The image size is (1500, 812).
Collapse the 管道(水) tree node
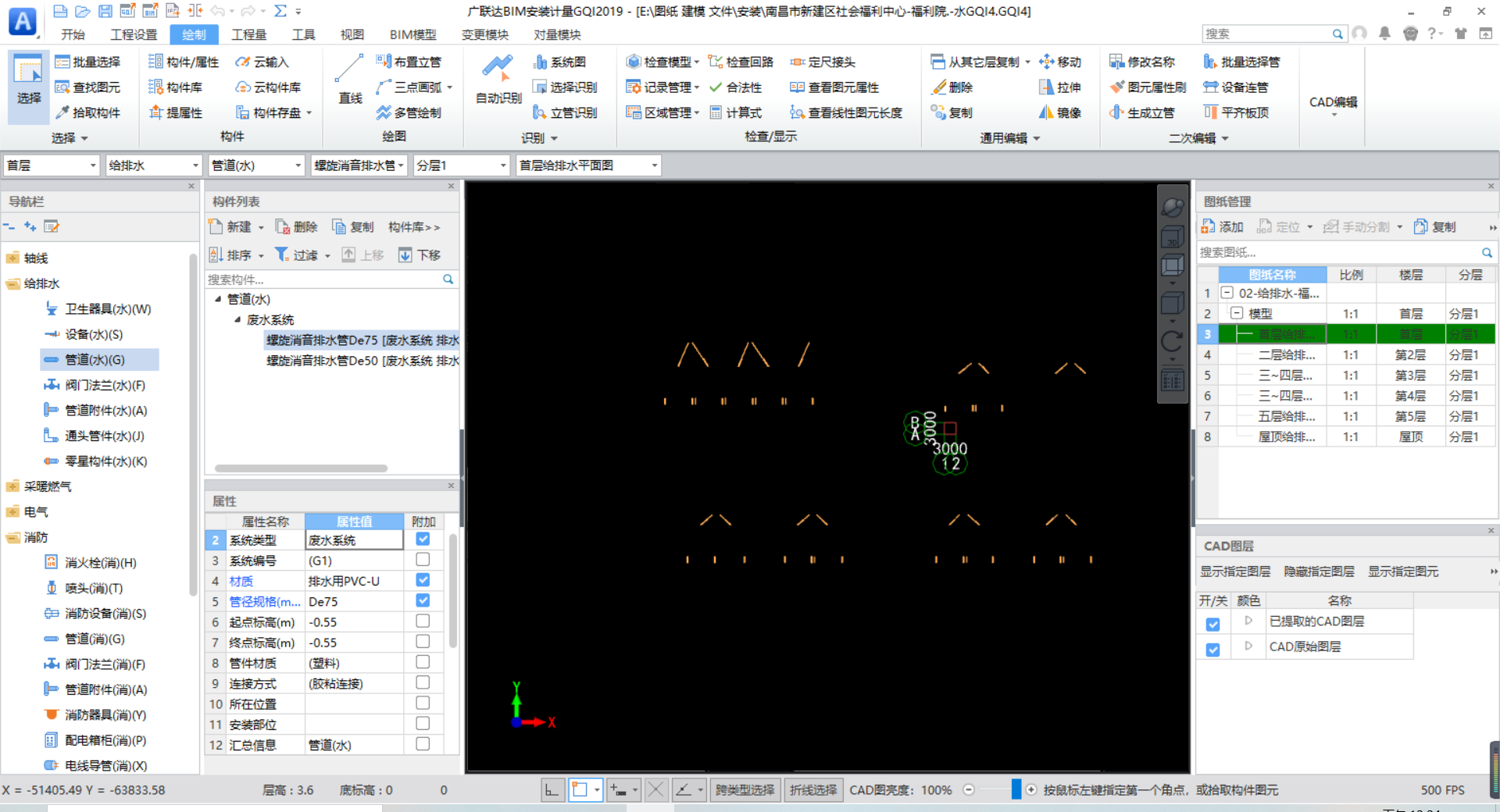click(218, 299)
